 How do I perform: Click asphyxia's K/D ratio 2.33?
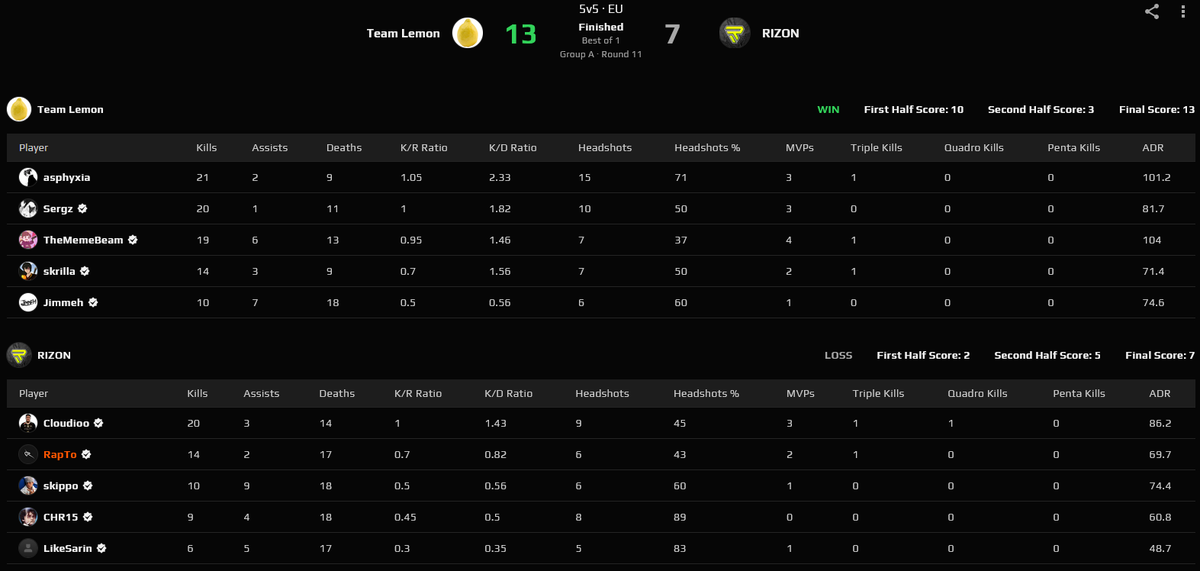[500, 177]
